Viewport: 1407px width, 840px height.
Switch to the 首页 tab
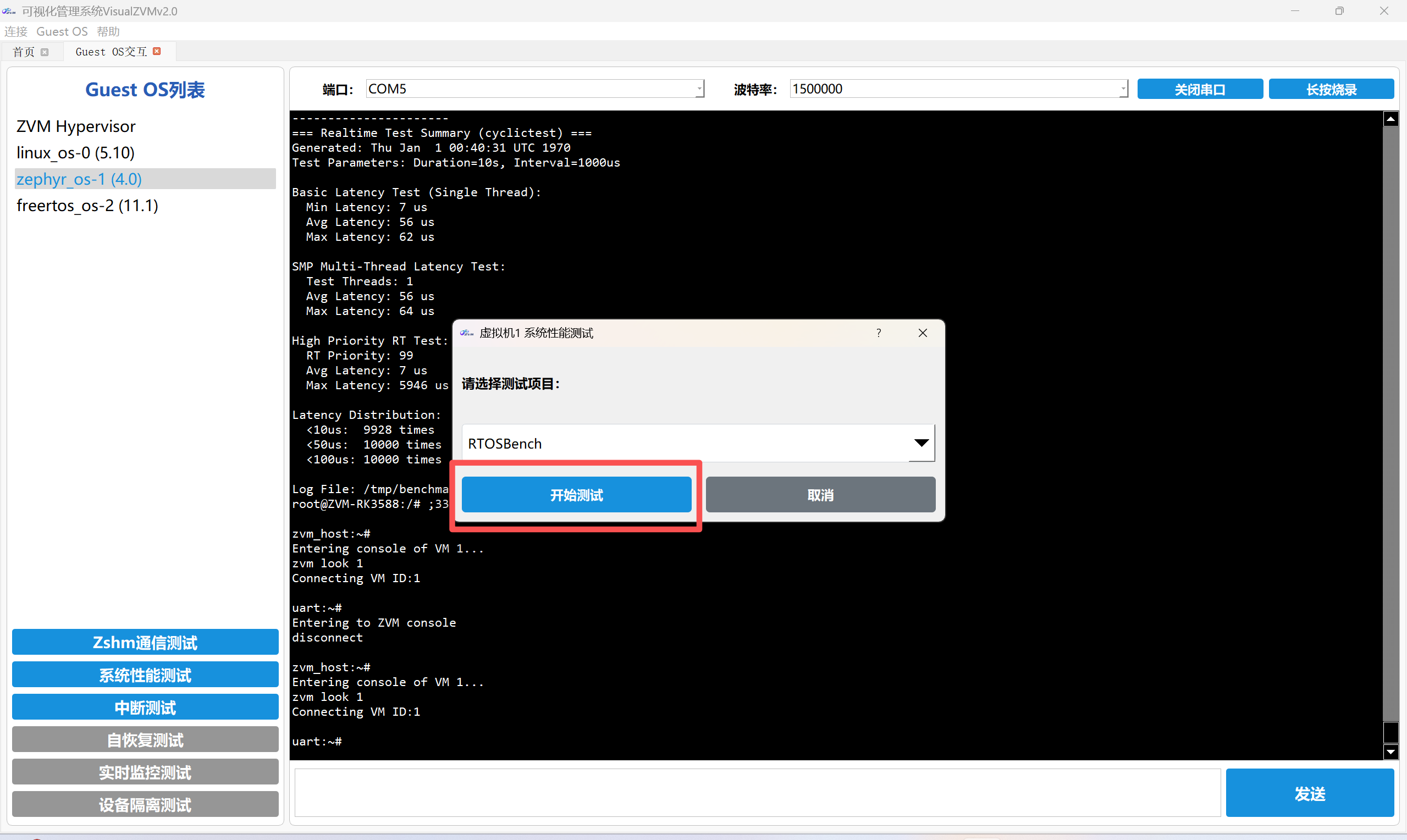24,52
